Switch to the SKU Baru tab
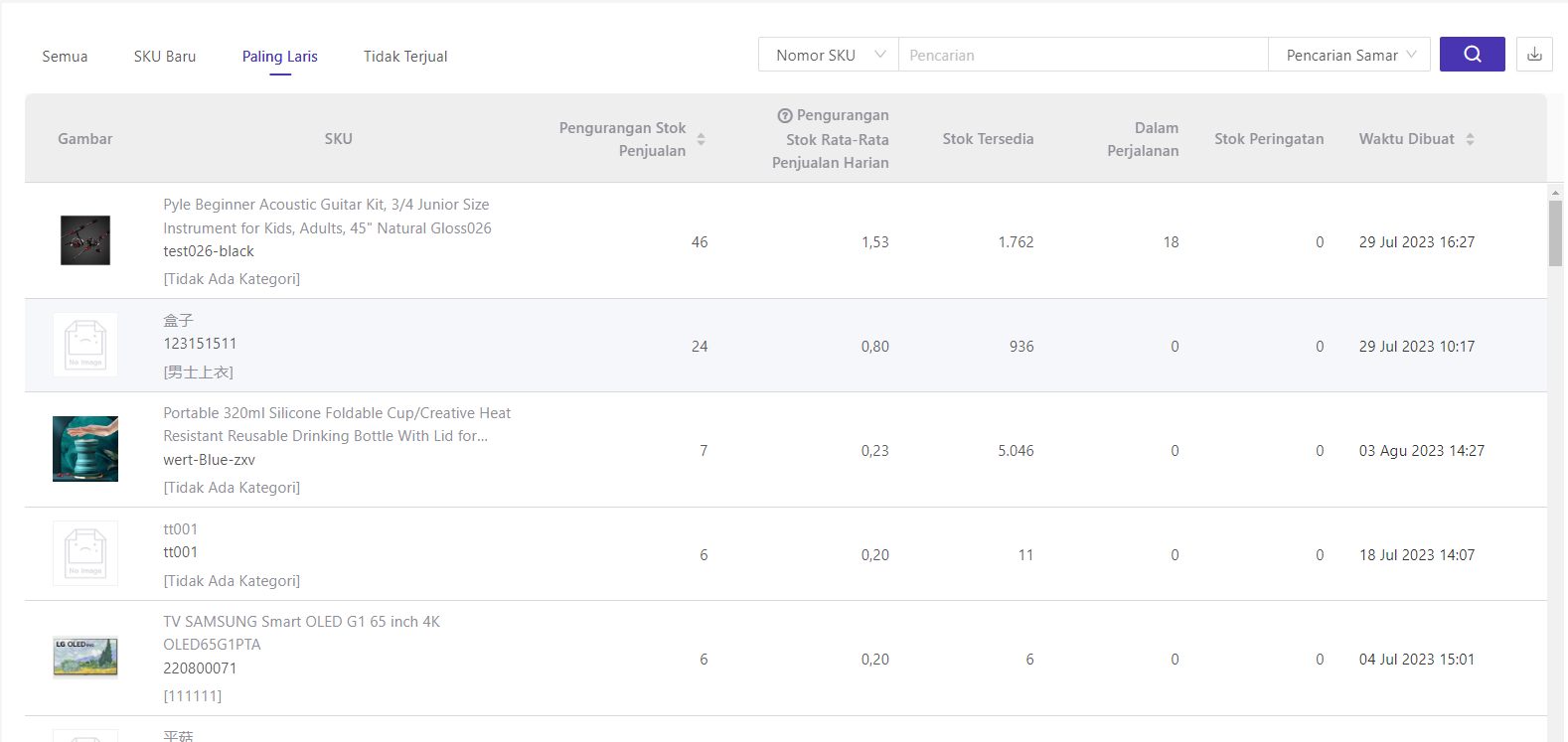The width and height of the screenshot is (1568, 742). (x=165, y=57)
